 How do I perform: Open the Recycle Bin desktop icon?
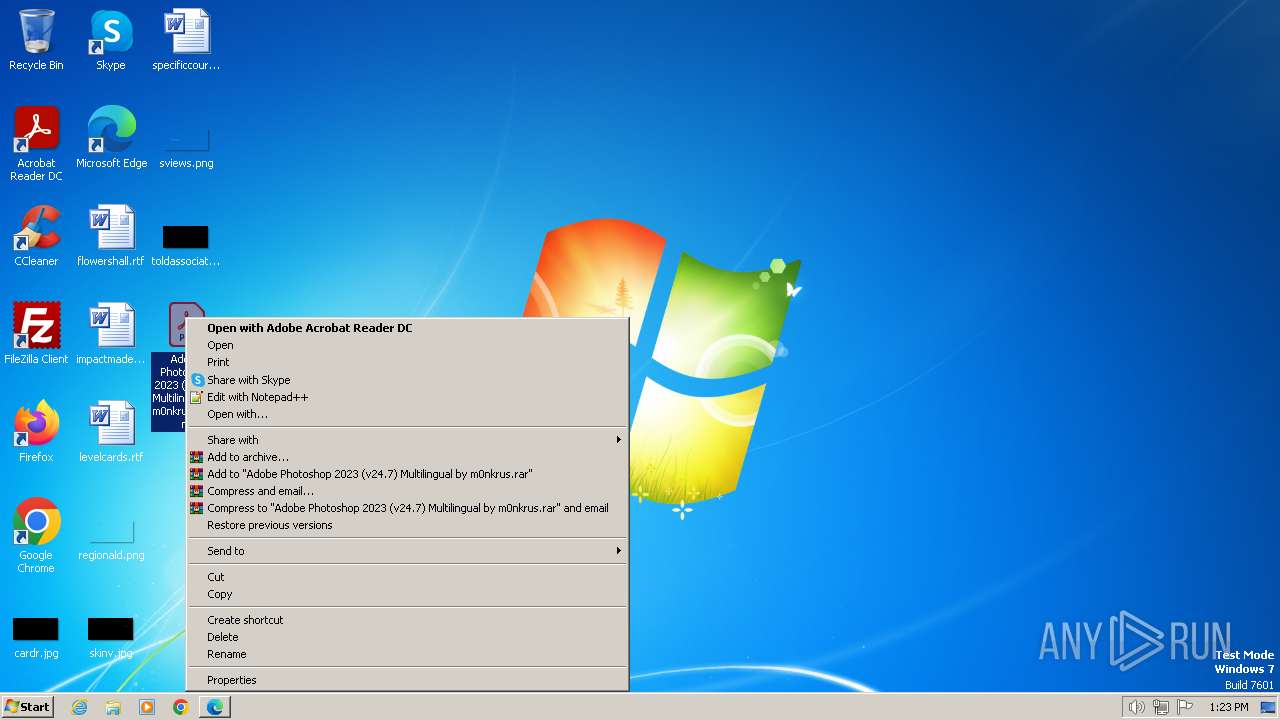click(36, 40)
